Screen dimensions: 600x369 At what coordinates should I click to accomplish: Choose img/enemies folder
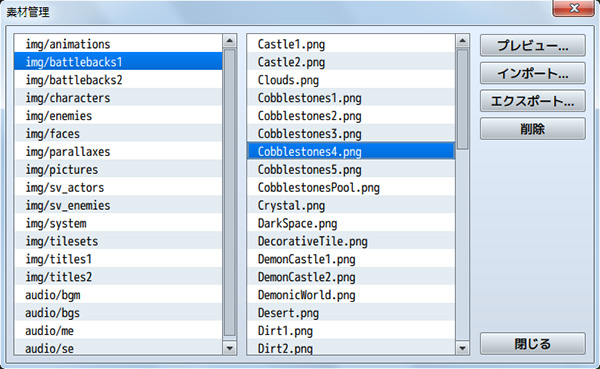(x=118, y=116)
